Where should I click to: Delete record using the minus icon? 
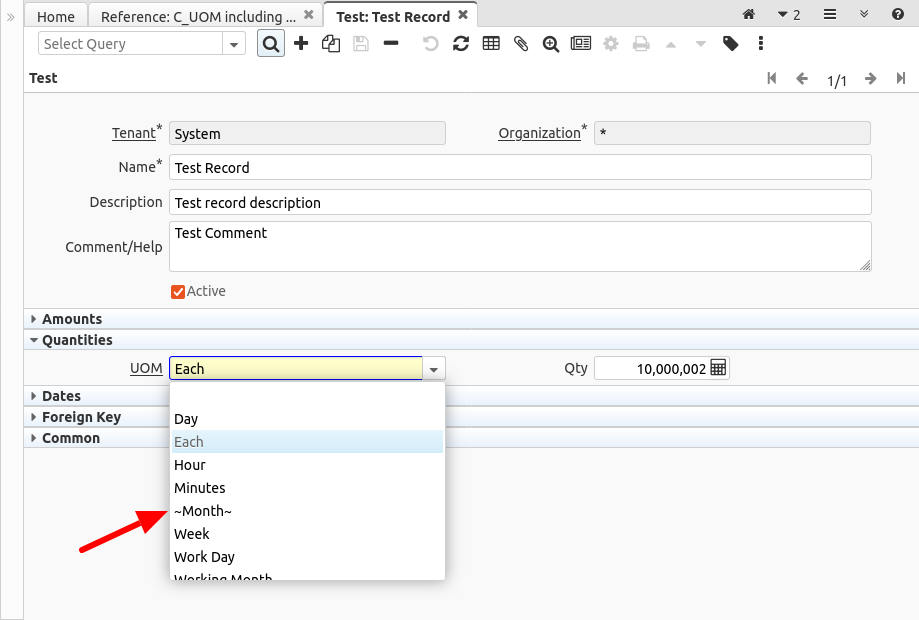click(391, 44)
